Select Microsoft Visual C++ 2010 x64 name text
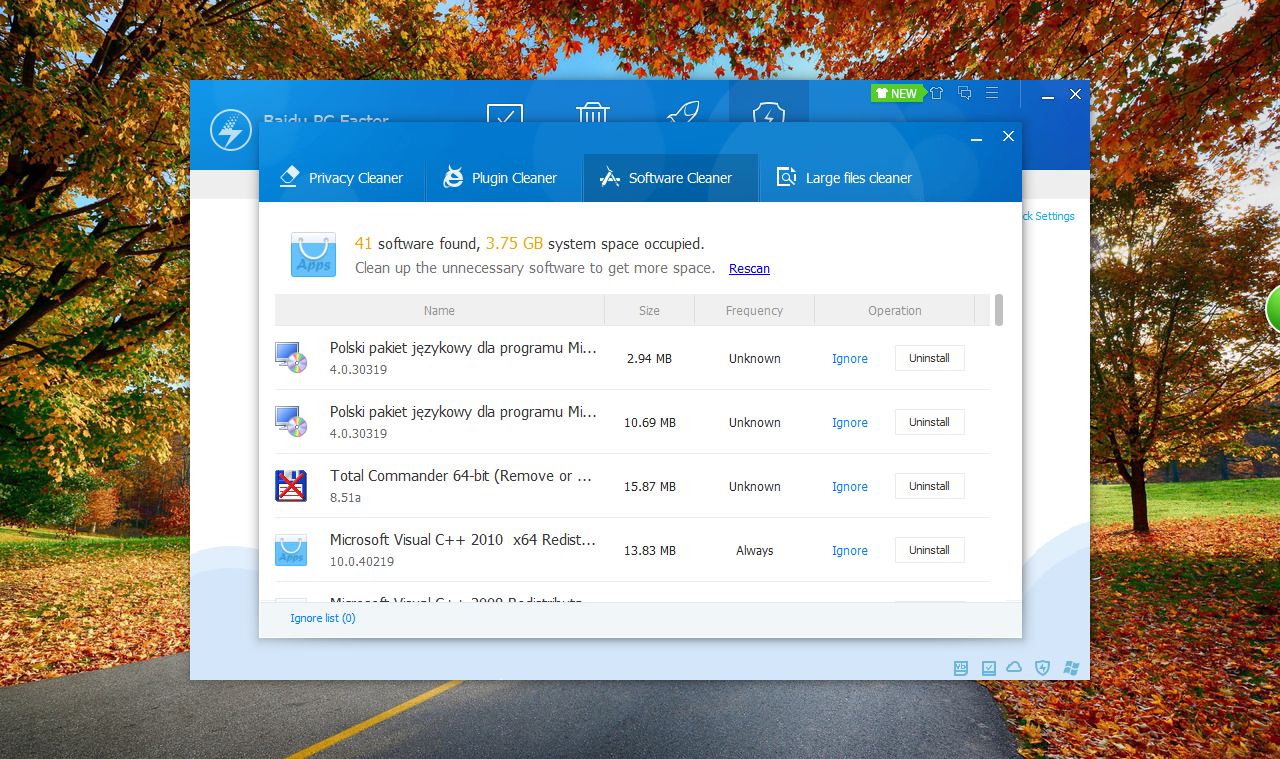1280x759 pixels. (463, 540)
